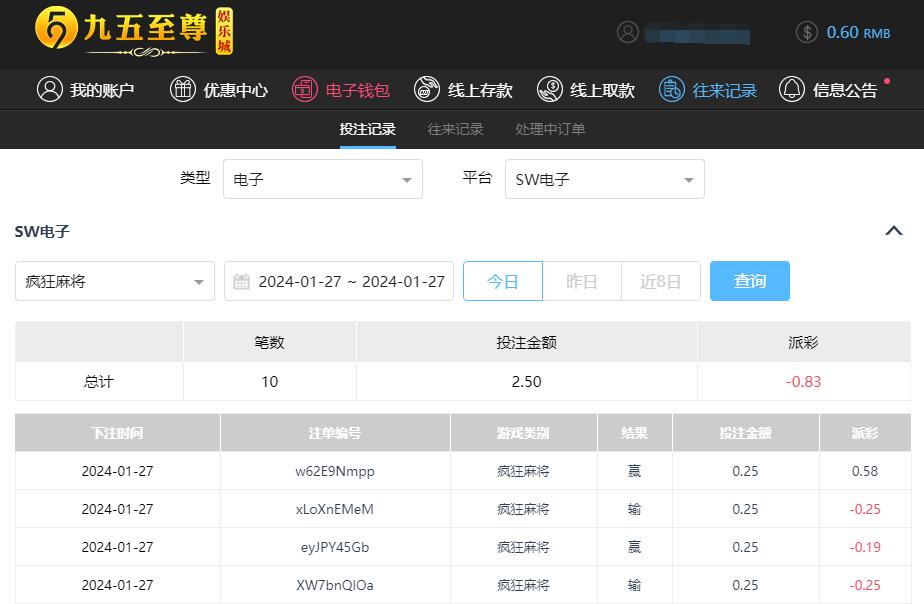The height and width of the screenshot is (604, 924).
Task: Open the 平台 dropdown showing SW电子
Action: tap(605, 179)
